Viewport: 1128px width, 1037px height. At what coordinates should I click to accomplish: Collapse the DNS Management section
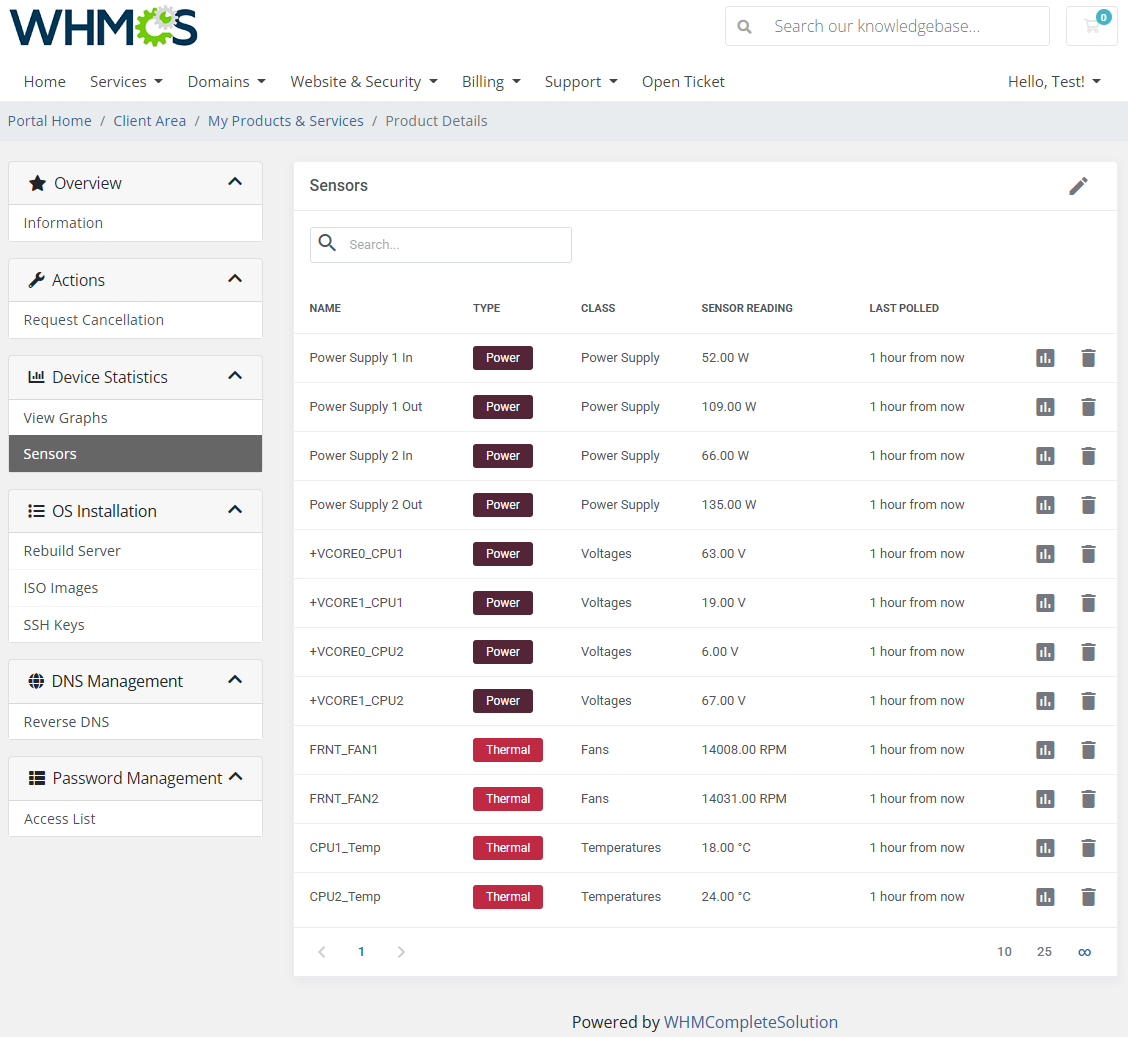tap(235, 680)
